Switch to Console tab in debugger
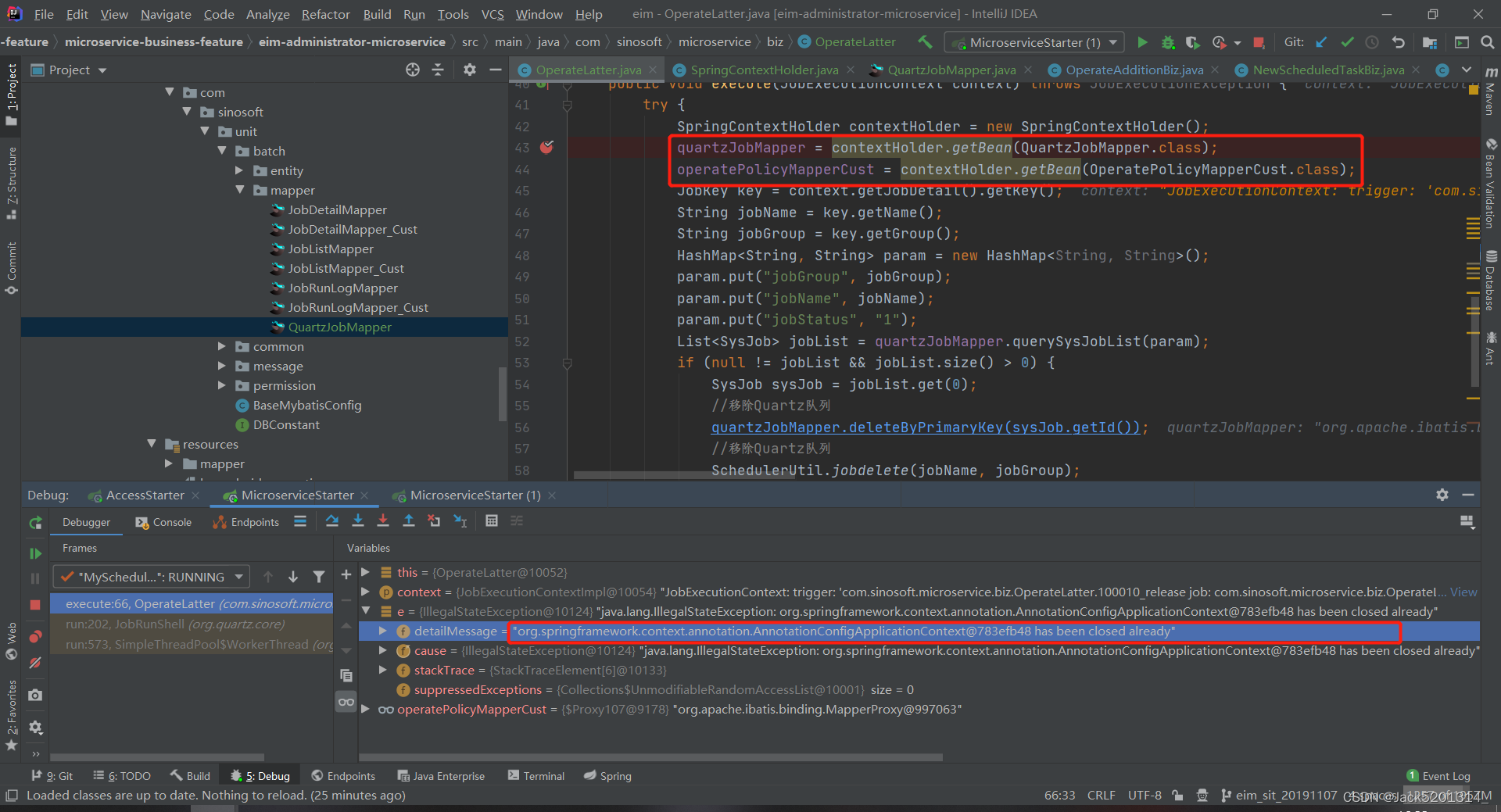The width and height of the screenshot is (1501, 812). pyautogui.click(x=163, y=522)
